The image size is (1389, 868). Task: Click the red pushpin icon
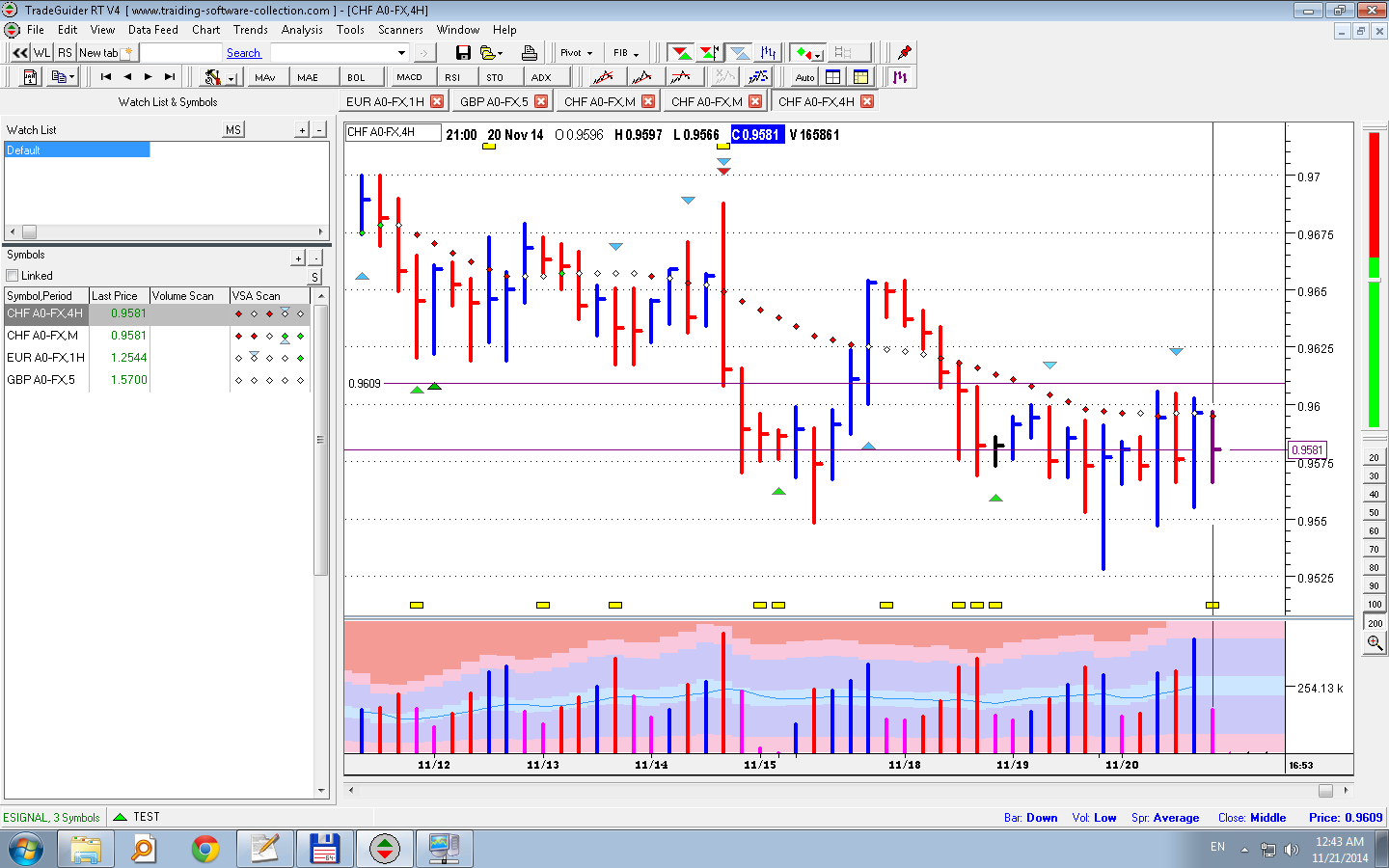[904, 53]
